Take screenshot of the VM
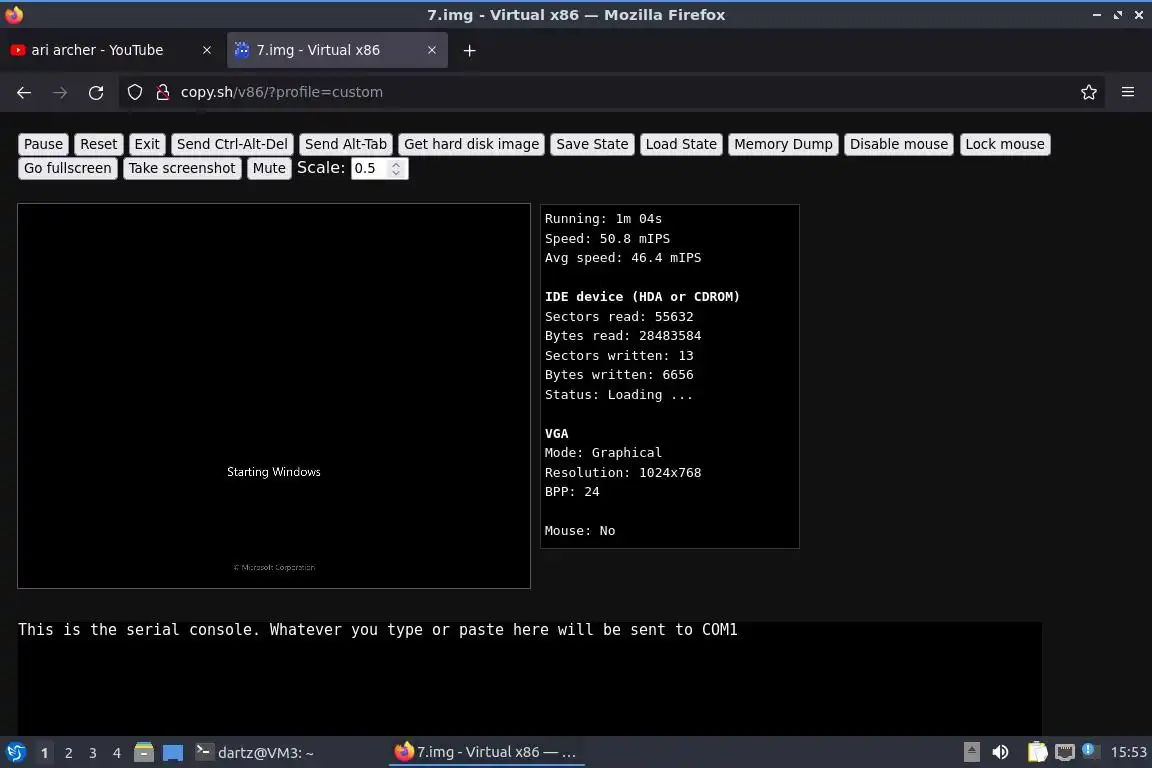 tap(182, 168)
